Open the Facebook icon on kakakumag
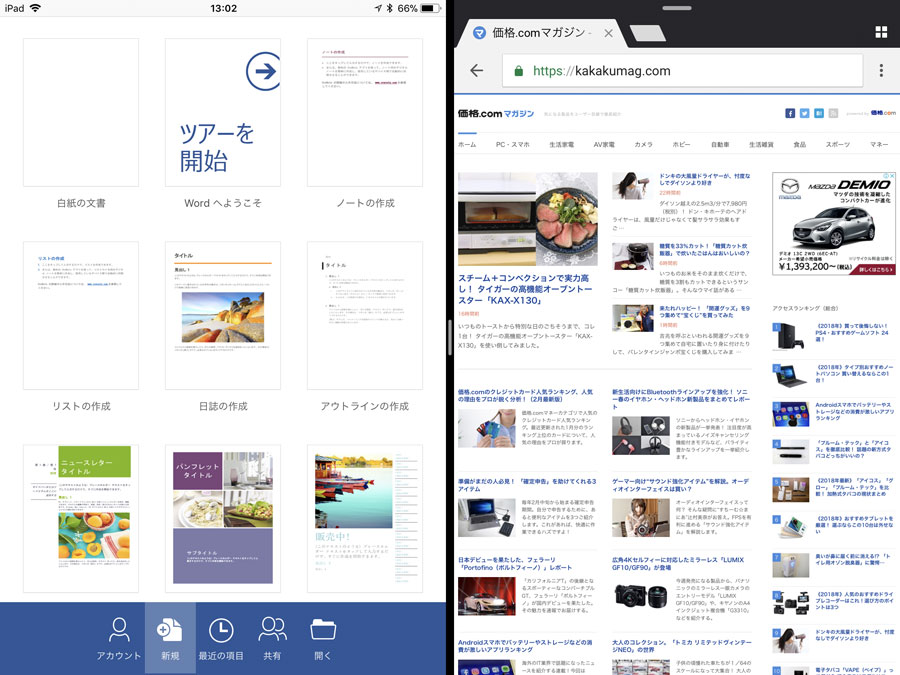Screen dimensions: 900x675 pos(790,113)
